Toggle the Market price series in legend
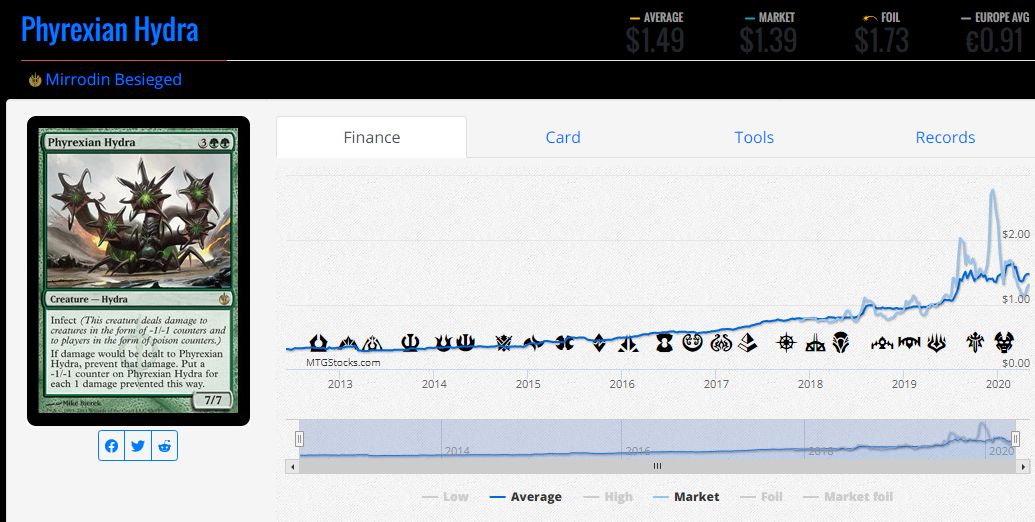 [x=686, y=497]
